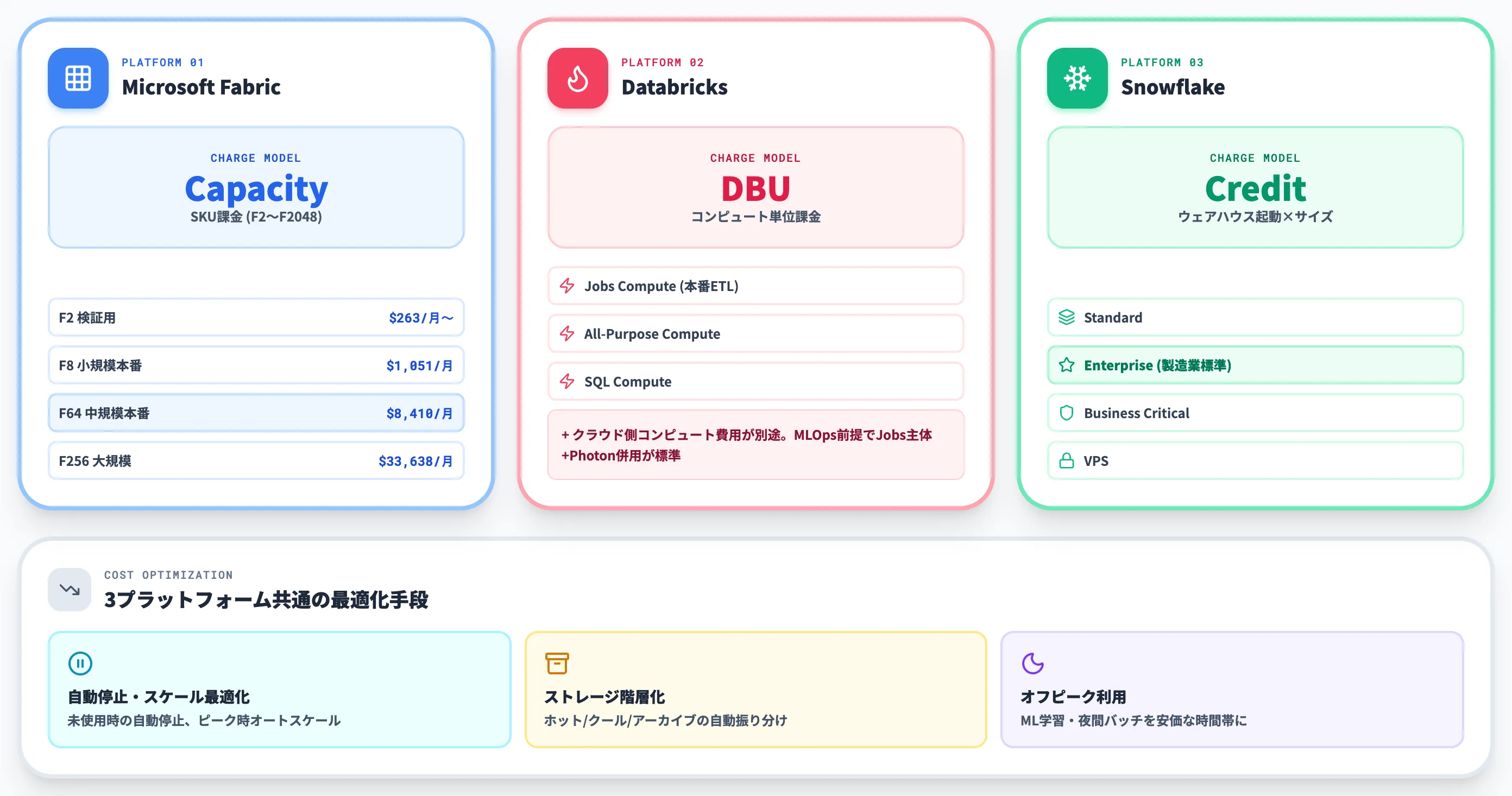This screenshot has width=1512, height=796.
Task: Click the COST OPTIMIZATION label
Action: tap(168, 574)
